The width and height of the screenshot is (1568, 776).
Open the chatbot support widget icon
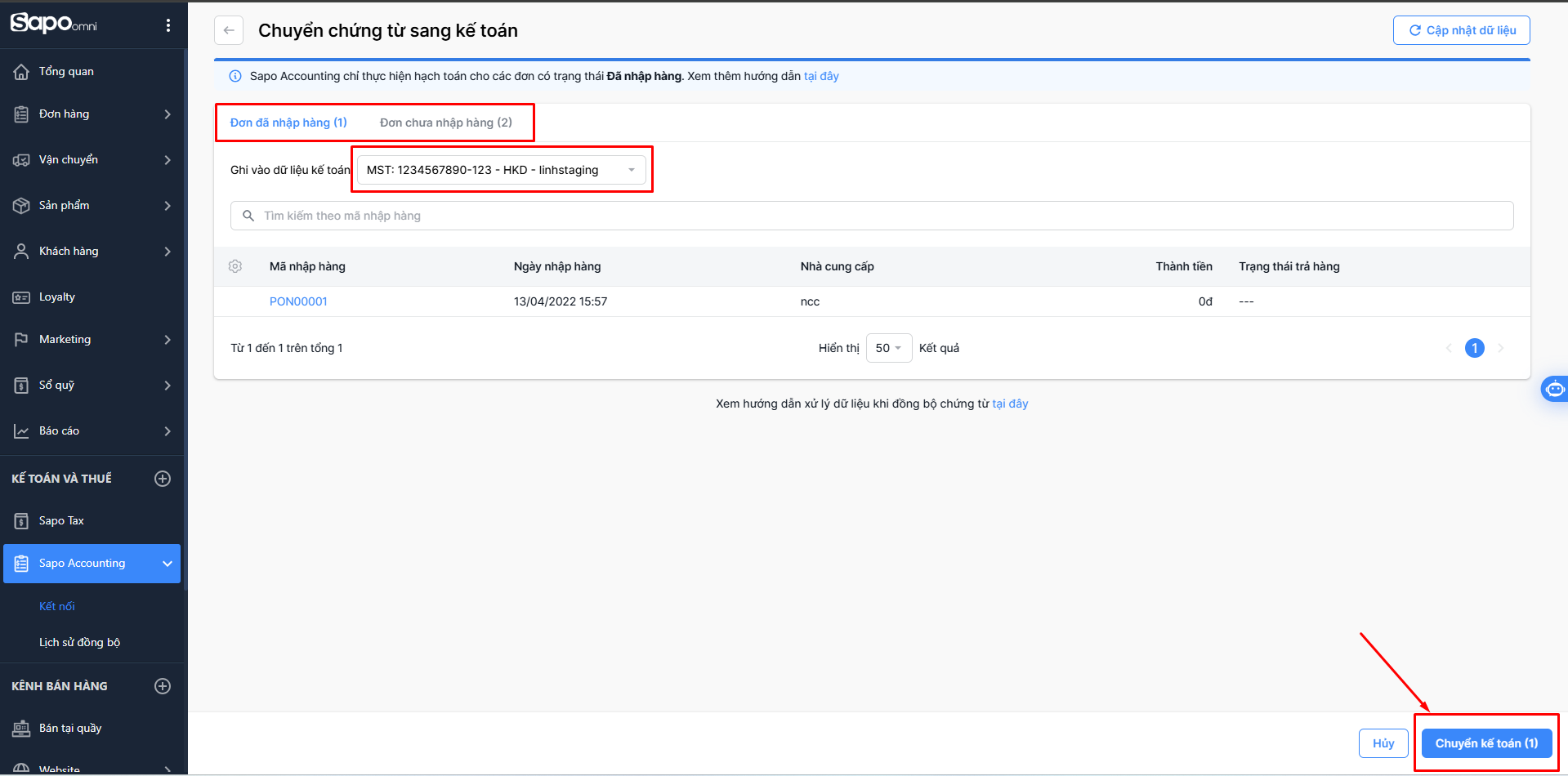[x=1554, y=389]
